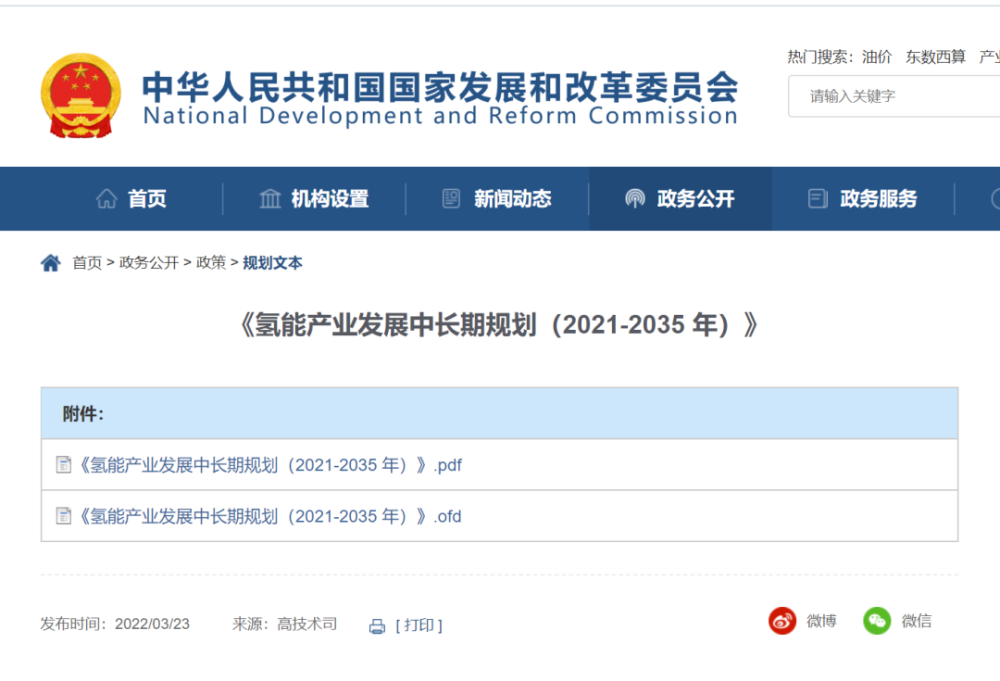This screenshot has width=1000, height=681.
Task: Share the article via 微信
Action: tap(877, 620)
